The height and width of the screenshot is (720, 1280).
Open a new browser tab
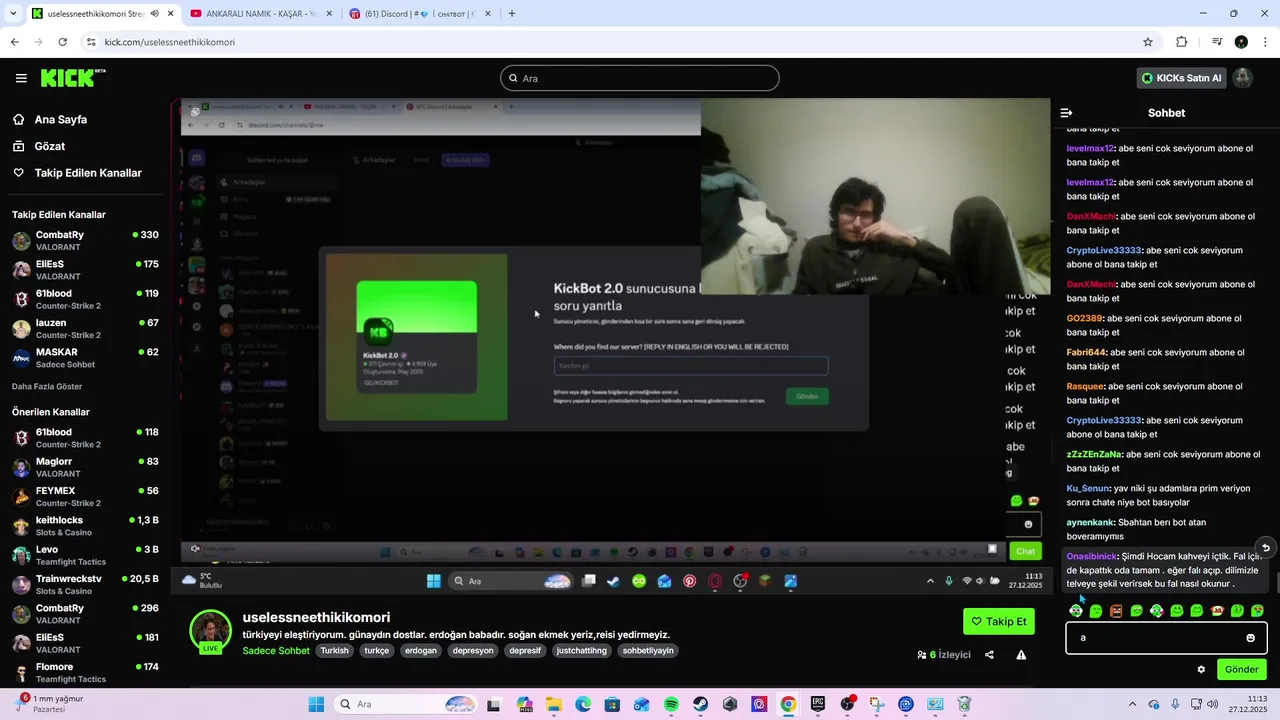512,14
